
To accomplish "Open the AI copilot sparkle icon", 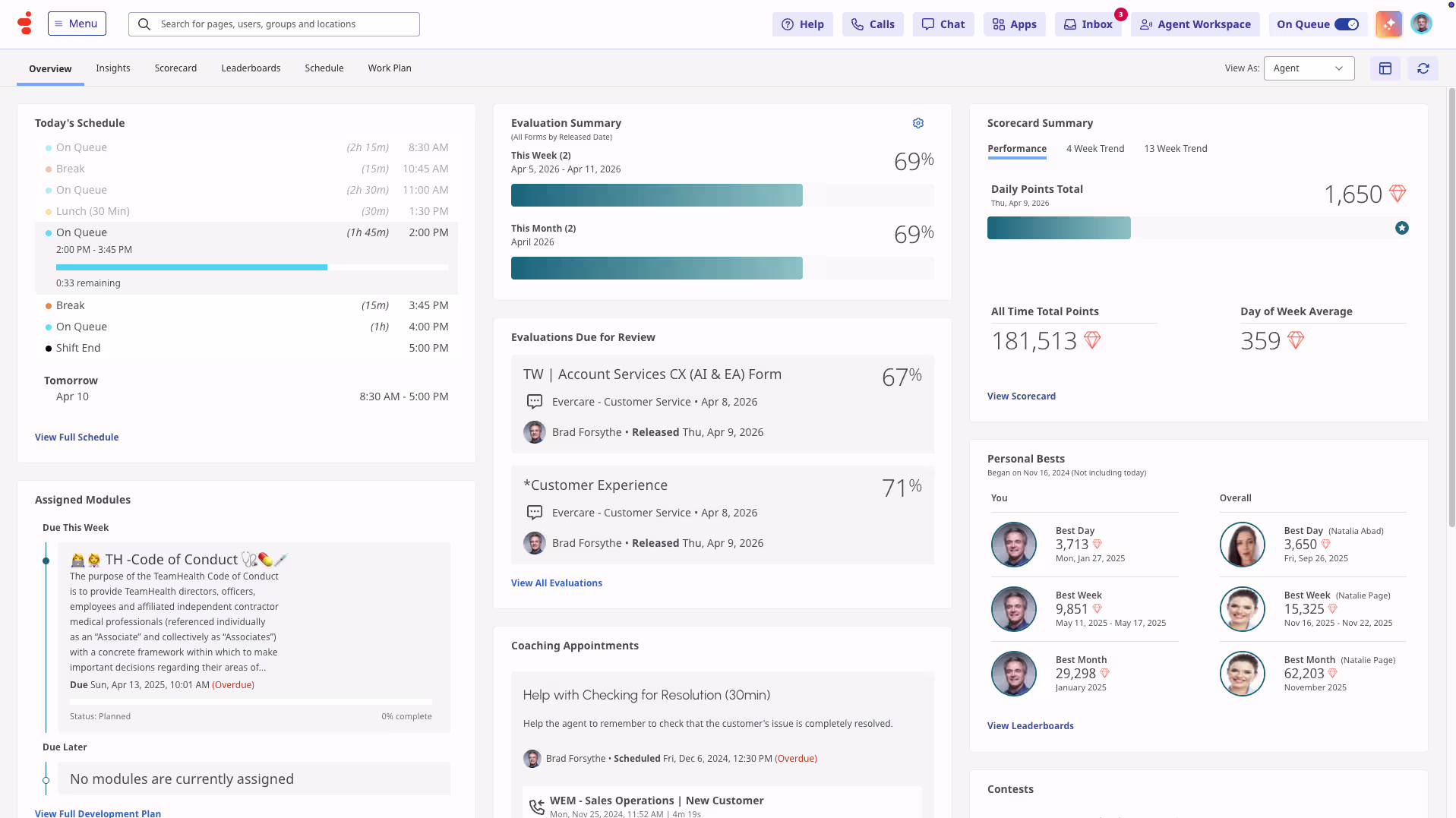I will tap(1389, 24).
